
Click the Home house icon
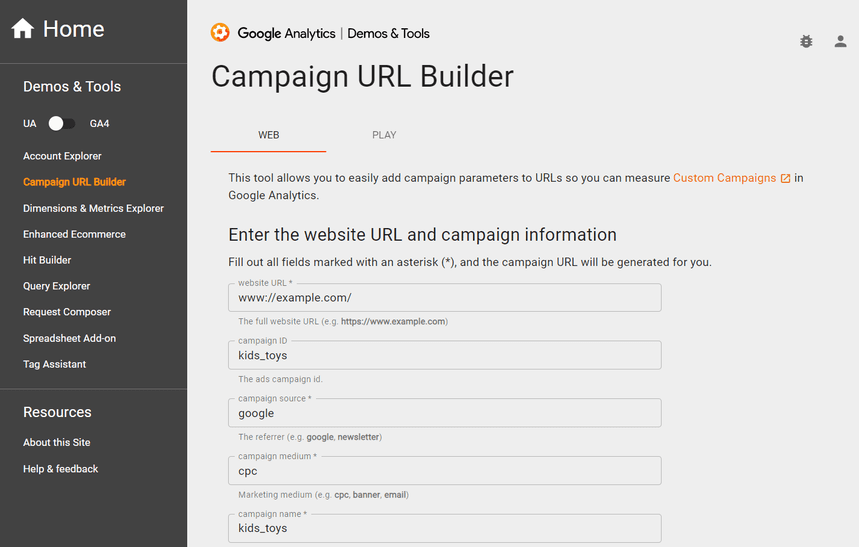click(x=22, y=29)
